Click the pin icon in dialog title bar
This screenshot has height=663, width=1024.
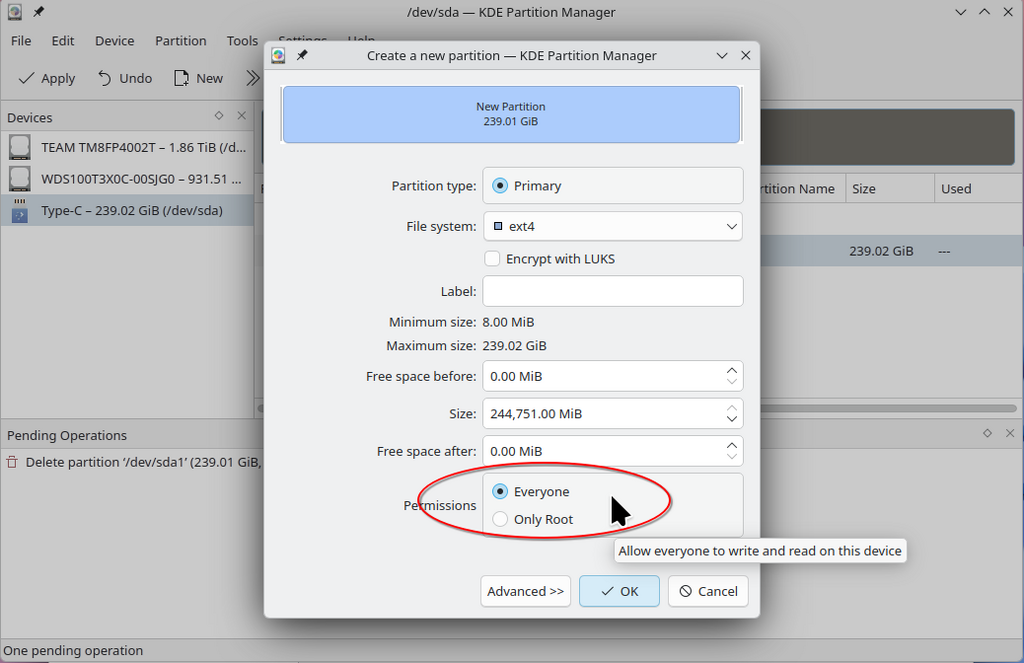(302, 56)
